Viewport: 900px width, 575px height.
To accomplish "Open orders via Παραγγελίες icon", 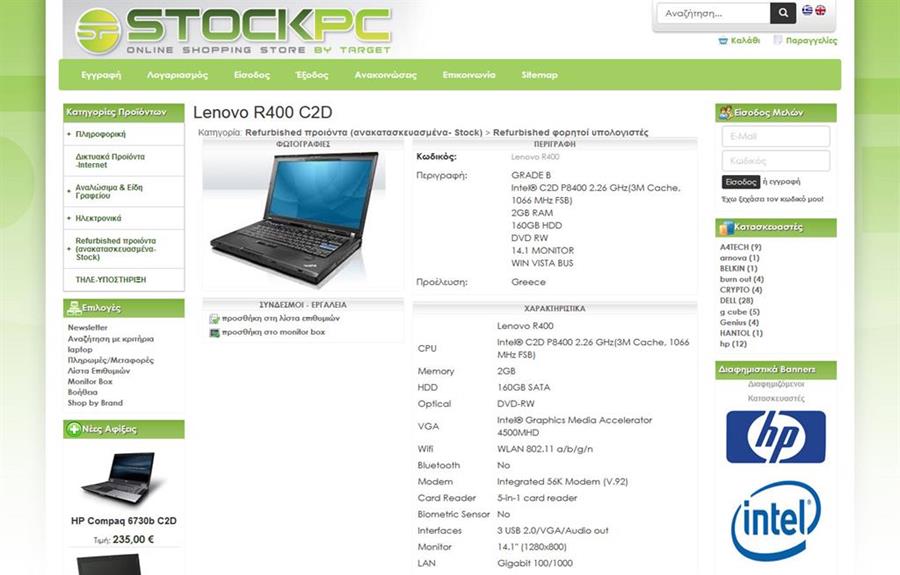I will [778, 40].
